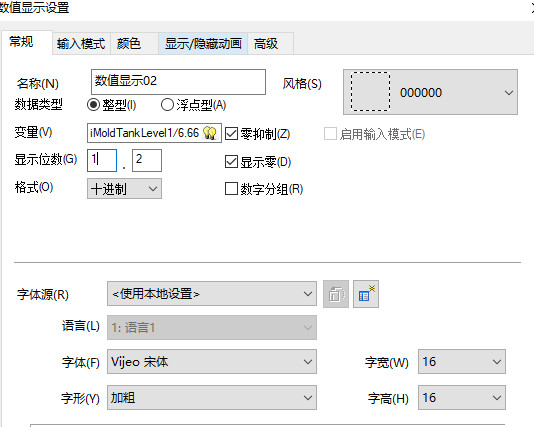Viewport: 534px width, 427px height.
Task: Select the dashed style preview thumbnail
Action: [x=370, y=92]
